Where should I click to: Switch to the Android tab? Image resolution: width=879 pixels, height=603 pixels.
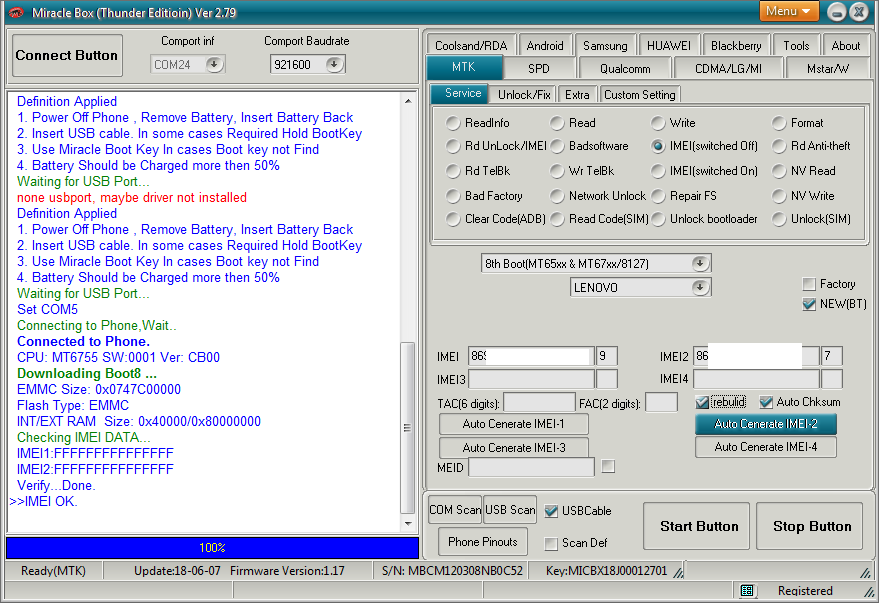pos(545,45)
